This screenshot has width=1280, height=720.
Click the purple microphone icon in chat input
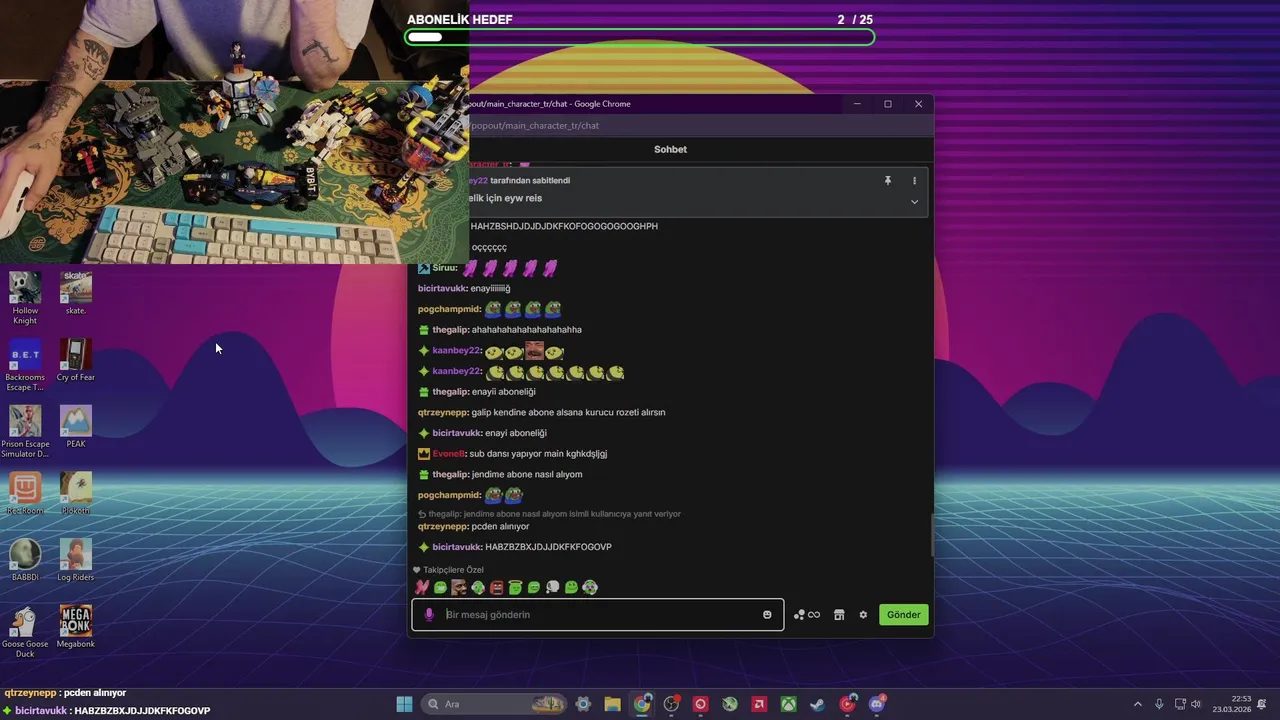[429, 615]
